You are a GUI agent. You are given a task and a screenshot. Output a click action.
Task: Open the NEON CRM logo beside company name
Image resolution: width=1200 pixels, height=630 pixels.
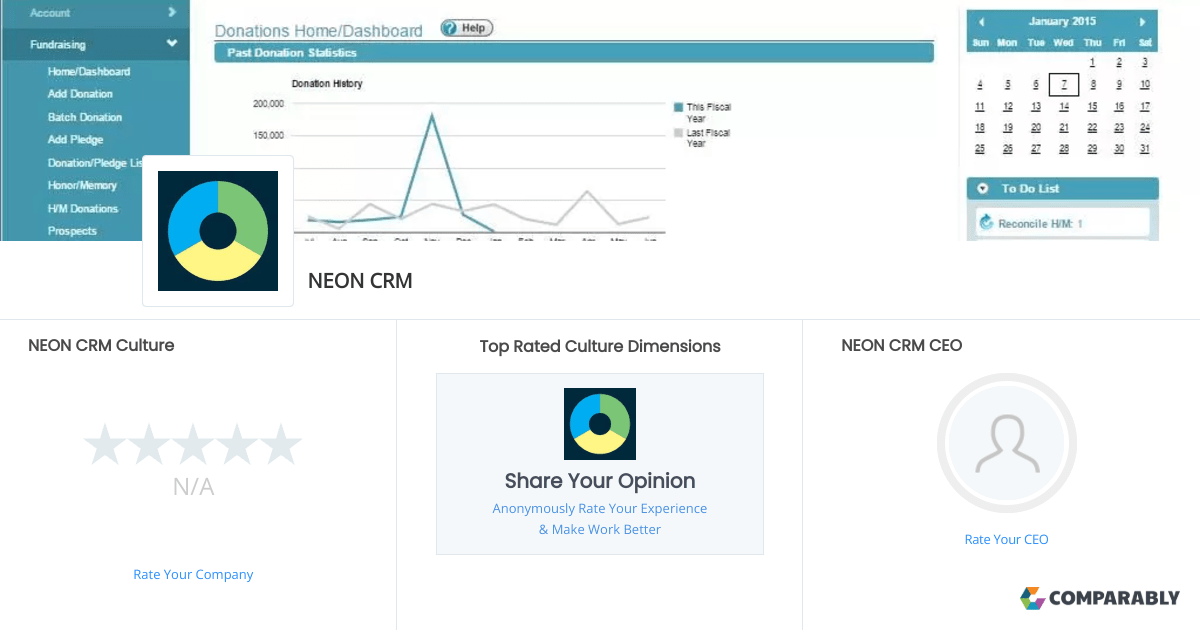pos(218,231)
